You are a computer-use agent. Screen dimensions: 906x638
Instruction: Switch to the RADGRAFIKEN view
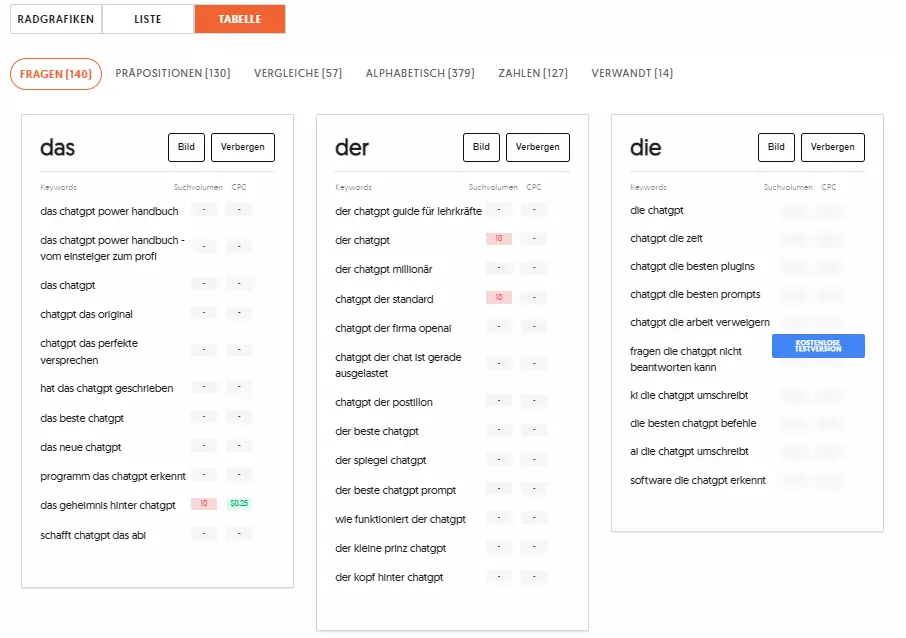pyautogui.click(x=55, y=18)
